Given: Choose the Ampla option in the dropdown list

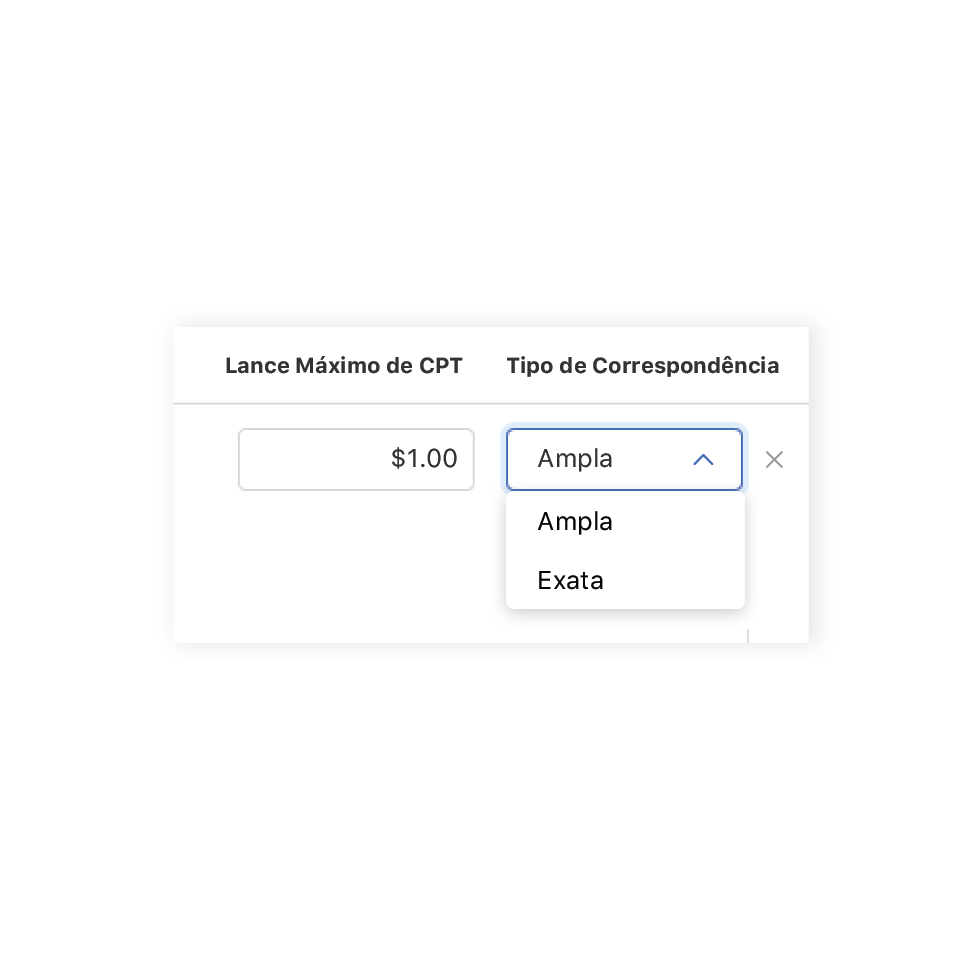Looking at the screenshot, I should click(x=575, y=522).
